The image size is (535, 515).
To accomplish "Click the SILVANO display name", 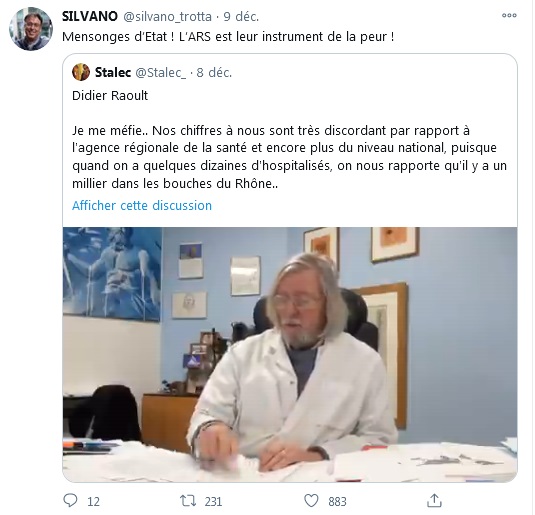I will [90, 16].
